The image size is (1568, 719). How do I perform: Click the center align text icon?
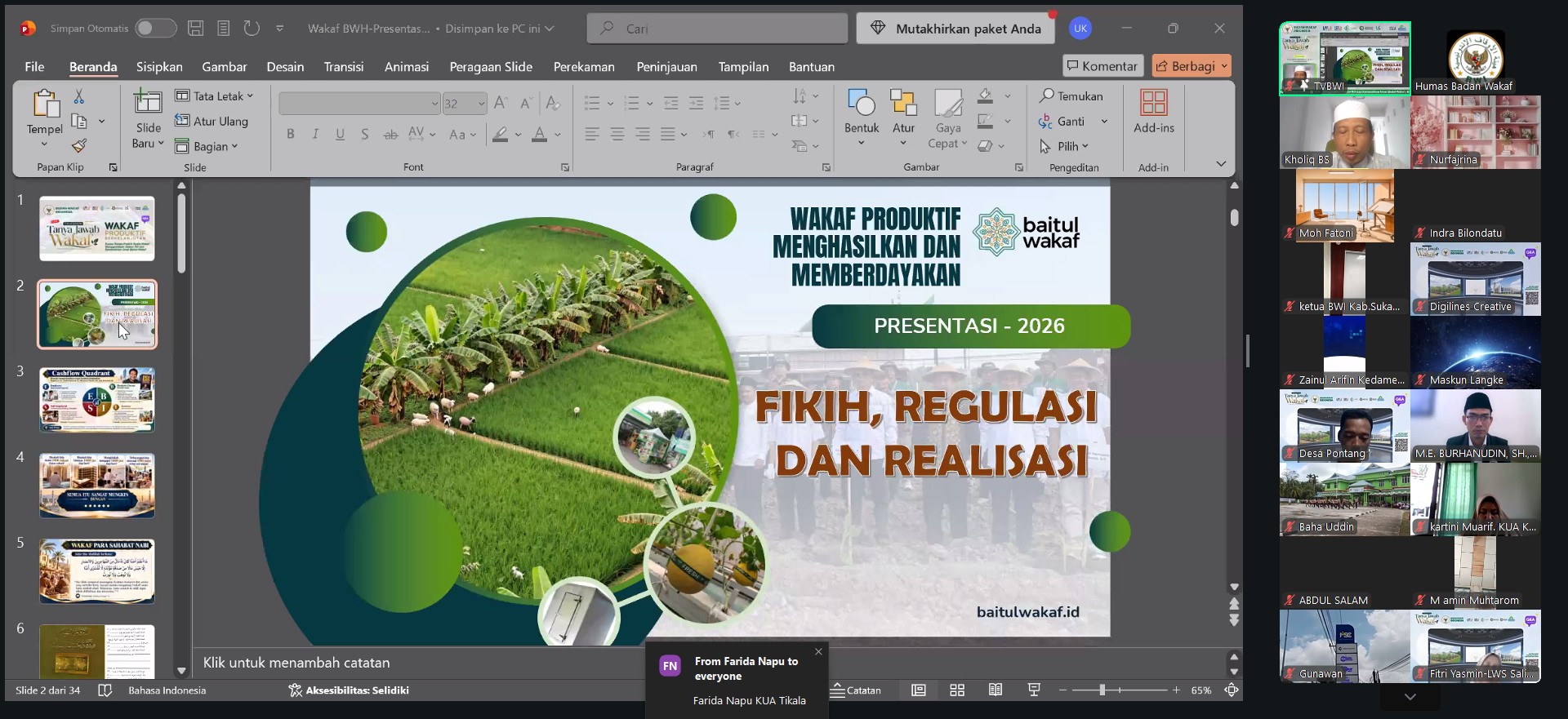[617, 134]
